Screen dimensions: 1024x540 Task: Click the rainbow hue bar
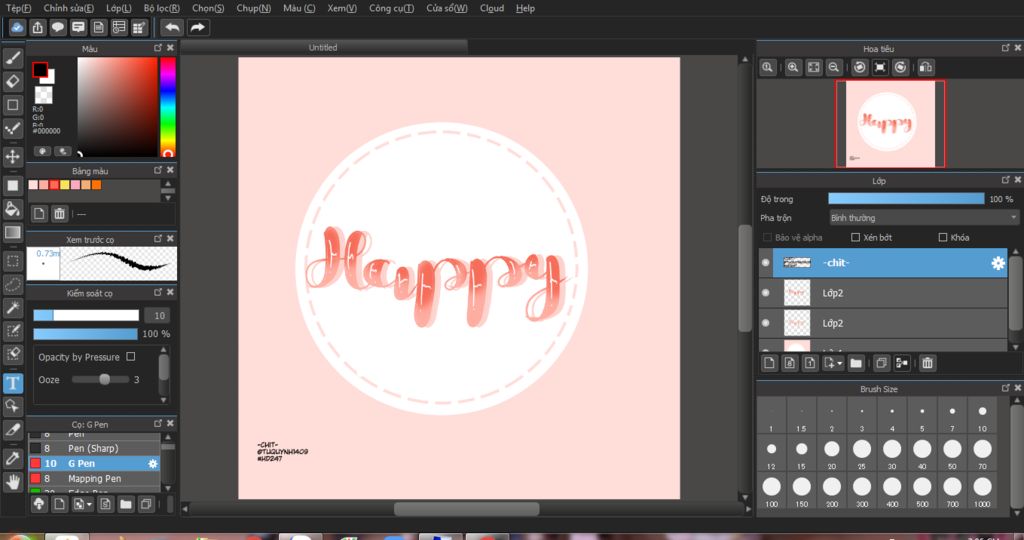168,106
